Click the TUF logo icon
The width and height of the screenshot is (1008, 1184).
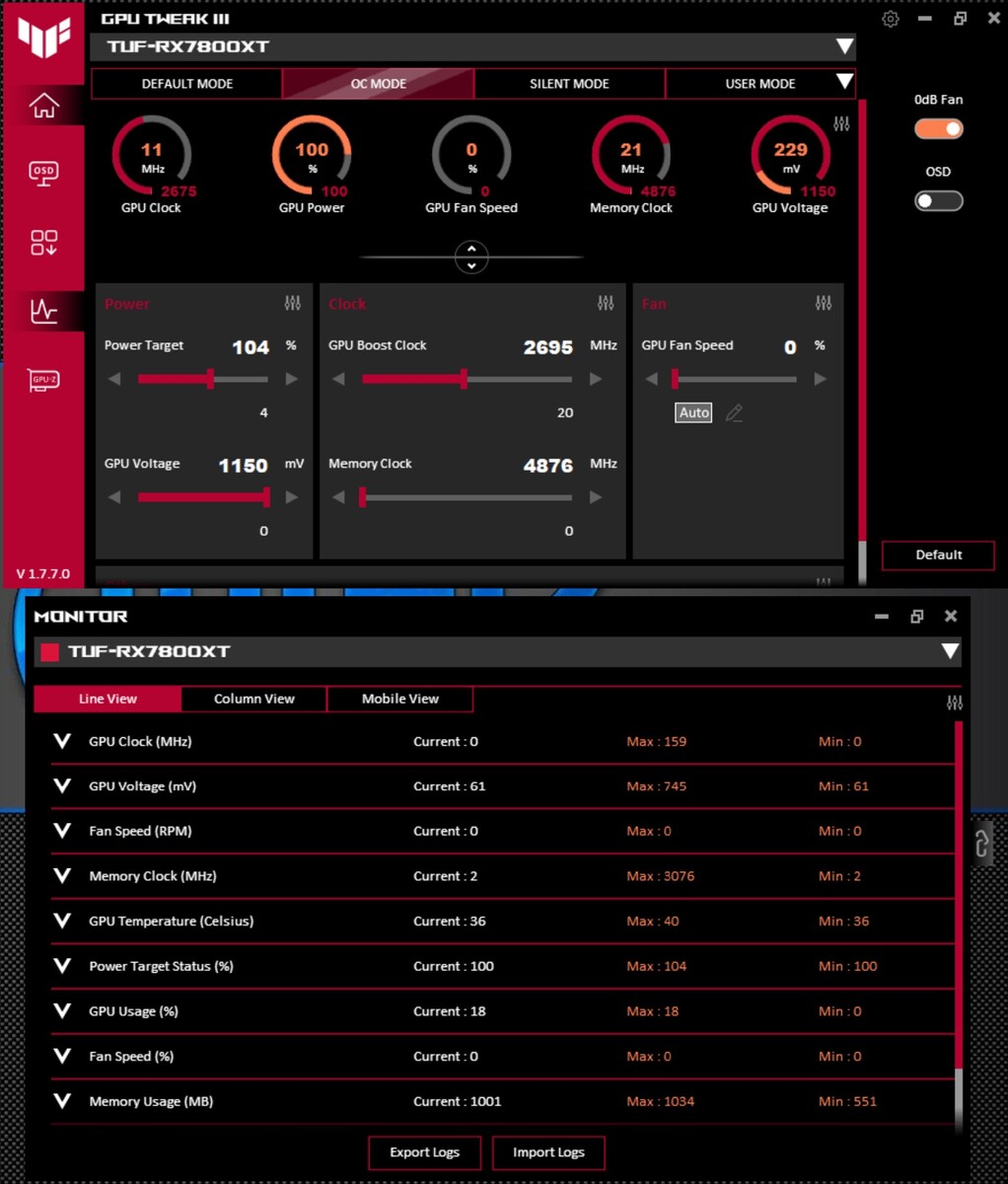(44, 36)
